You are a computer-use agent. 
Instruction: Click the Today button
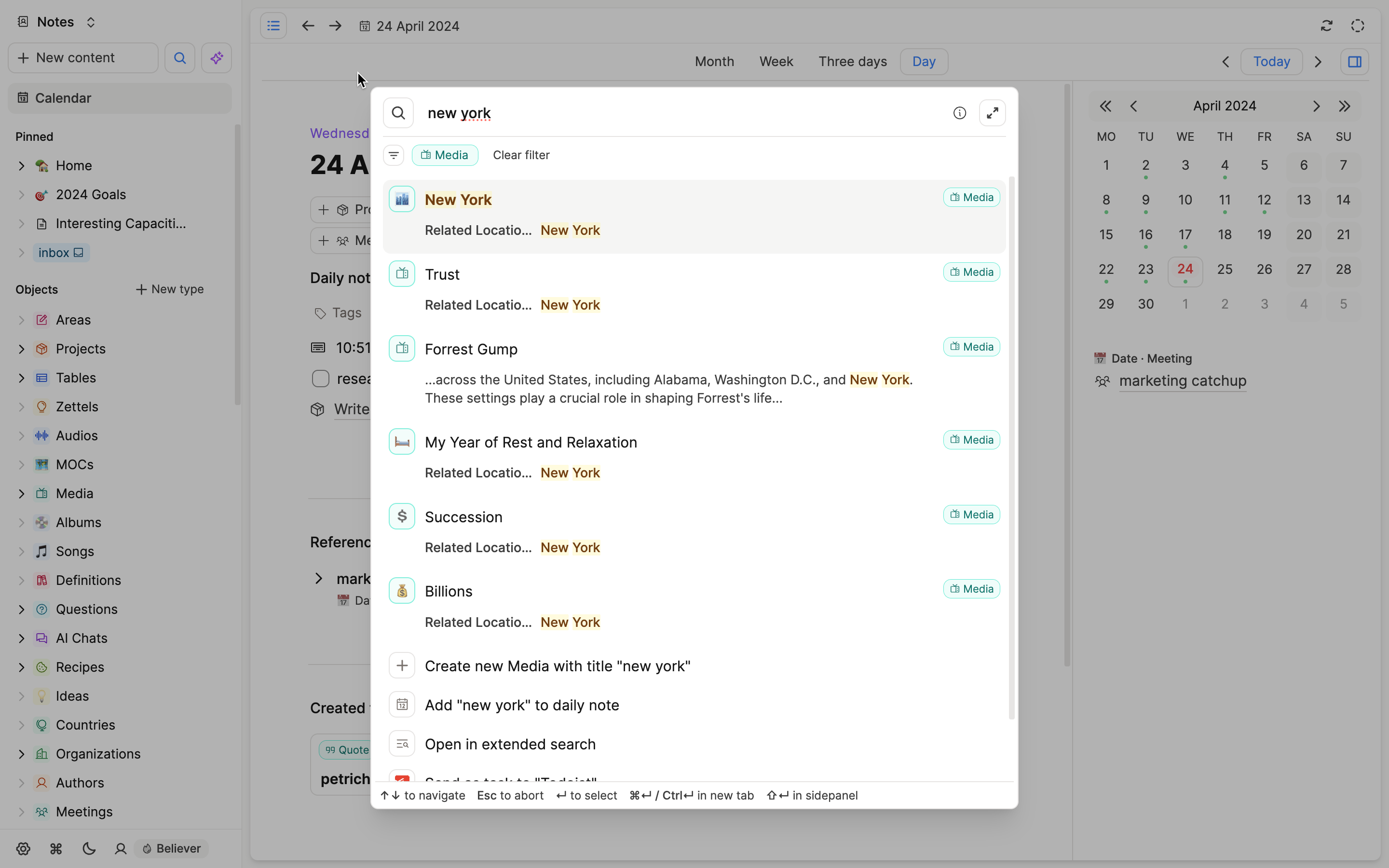[x=1271, y=61]
